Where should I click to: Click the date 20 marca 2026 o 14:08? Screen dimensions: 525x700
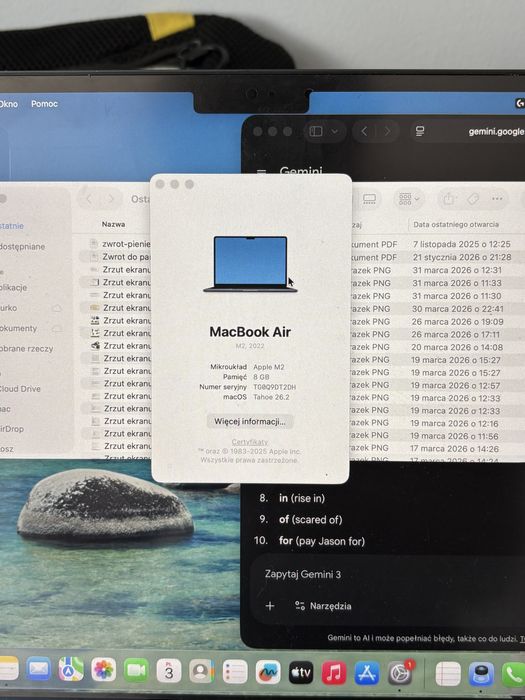tap(458, 347)
